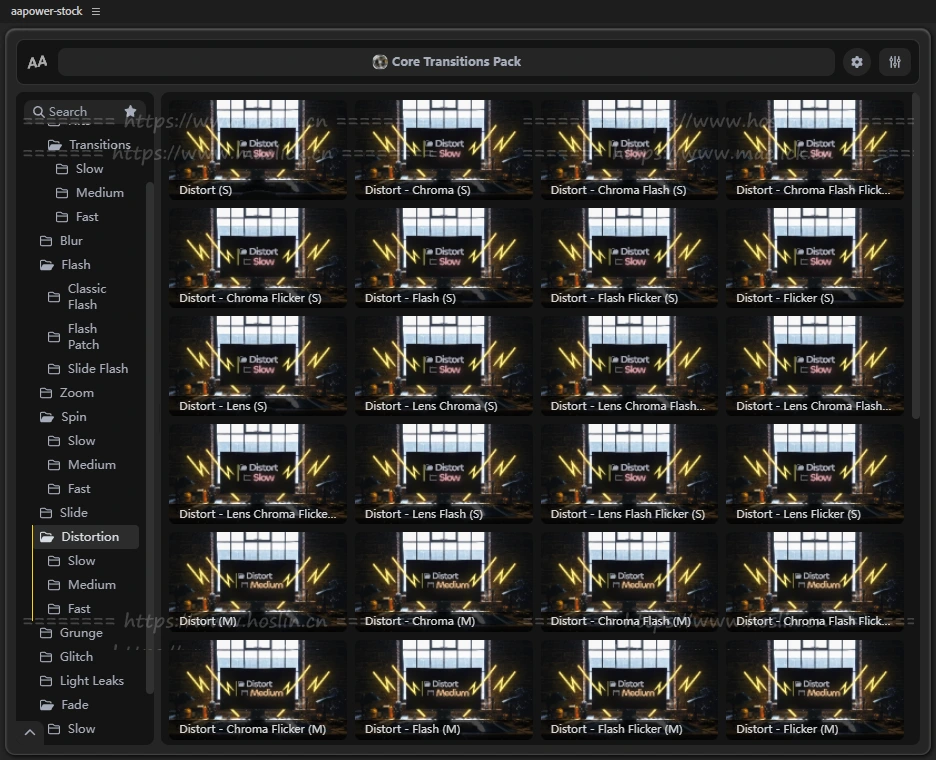Click the Core Transitions Pack title bar
The image size is (936, 762).
[x=446, y=62]
